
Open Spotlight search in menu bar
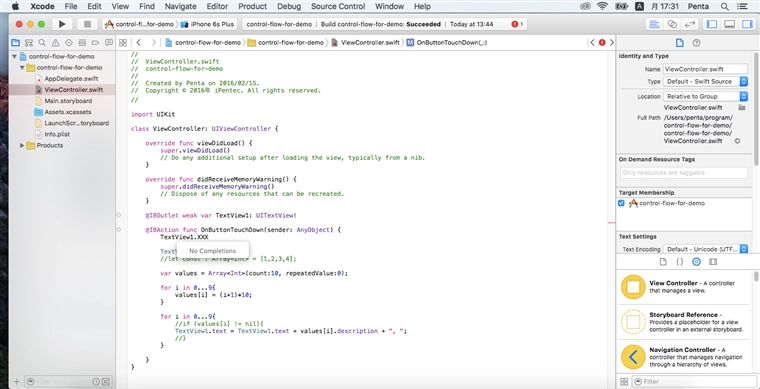pyautogui.click(x=724, y=6)
